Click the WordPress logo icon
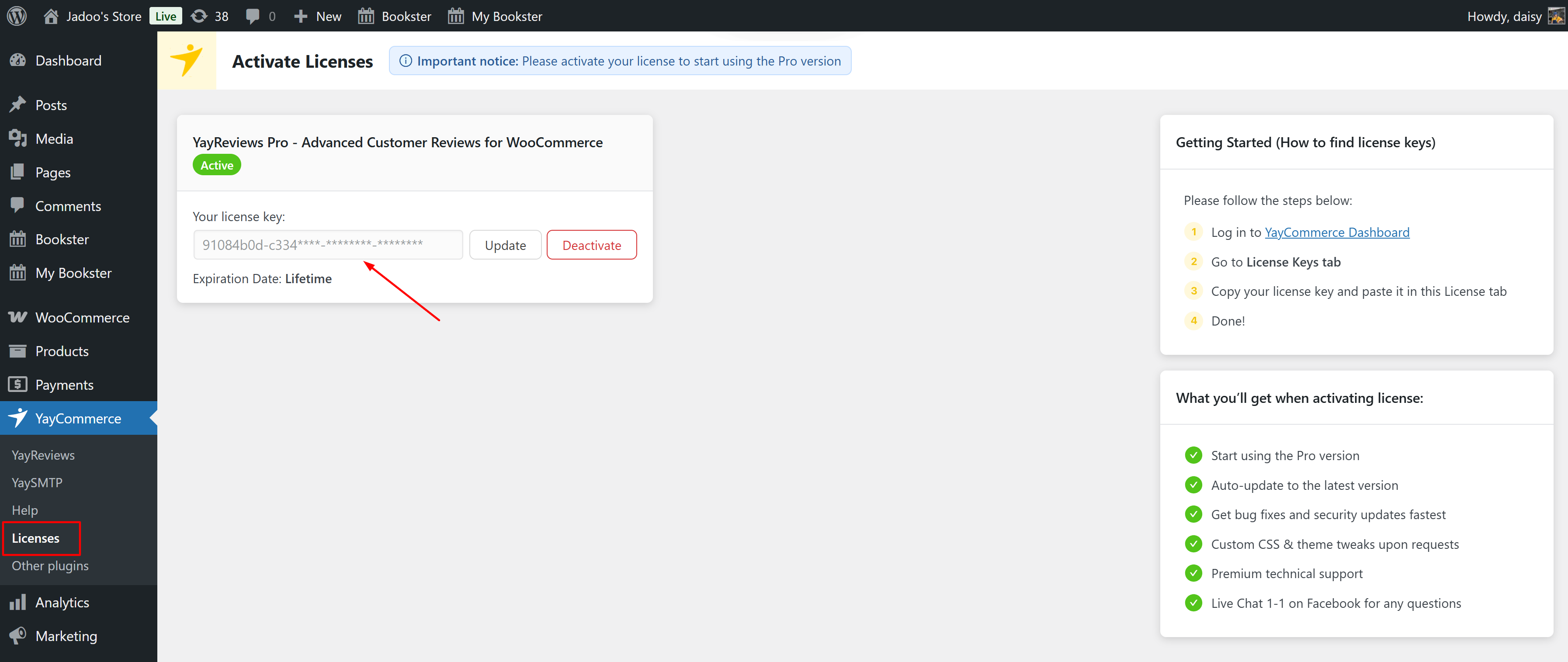The height and width of the screenshot is (662, 1568). point(17,16)
